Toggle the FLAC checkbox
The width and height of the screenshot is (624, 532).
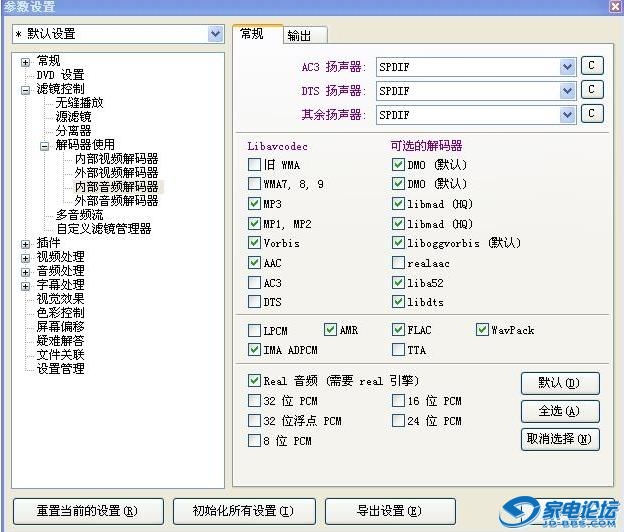398,329
